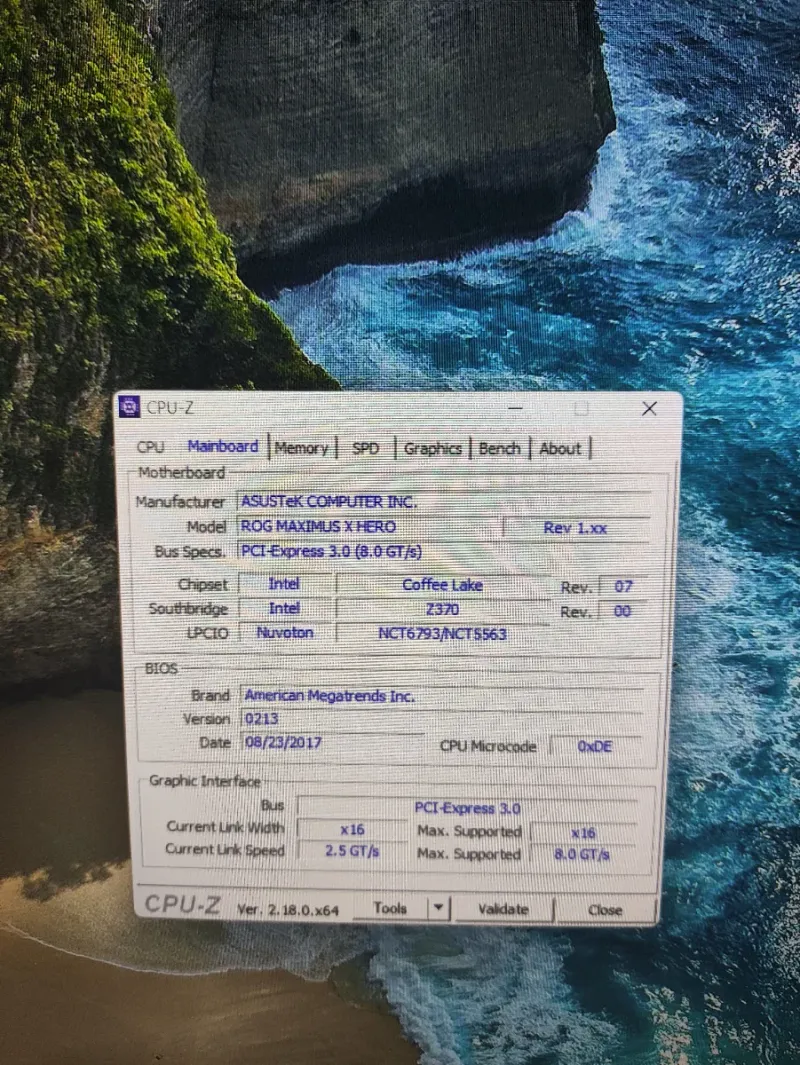
Task: Click the Close button at bottom
Action: (604, 909)
